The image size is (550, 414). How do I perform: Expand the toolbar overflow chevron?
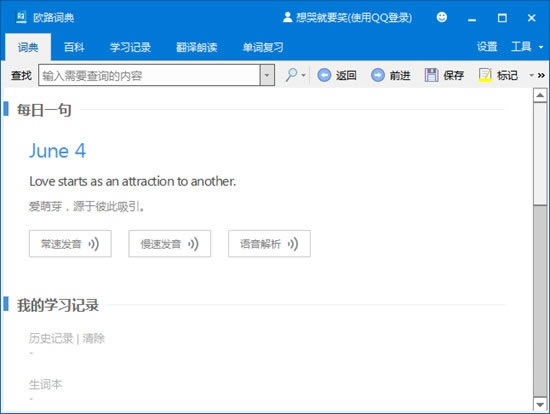[541, 75]
